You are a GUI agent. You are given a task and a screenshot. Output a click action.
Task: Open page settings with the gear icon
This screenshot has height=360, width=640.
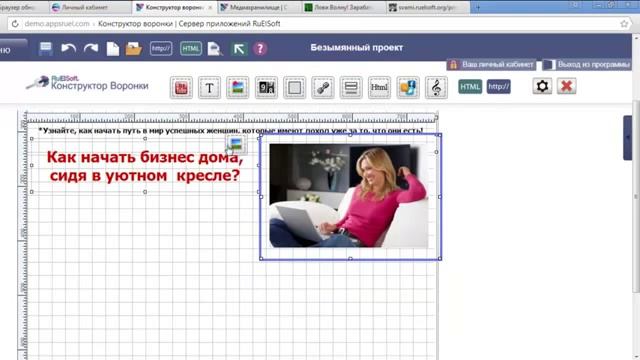tap(542, 86)
